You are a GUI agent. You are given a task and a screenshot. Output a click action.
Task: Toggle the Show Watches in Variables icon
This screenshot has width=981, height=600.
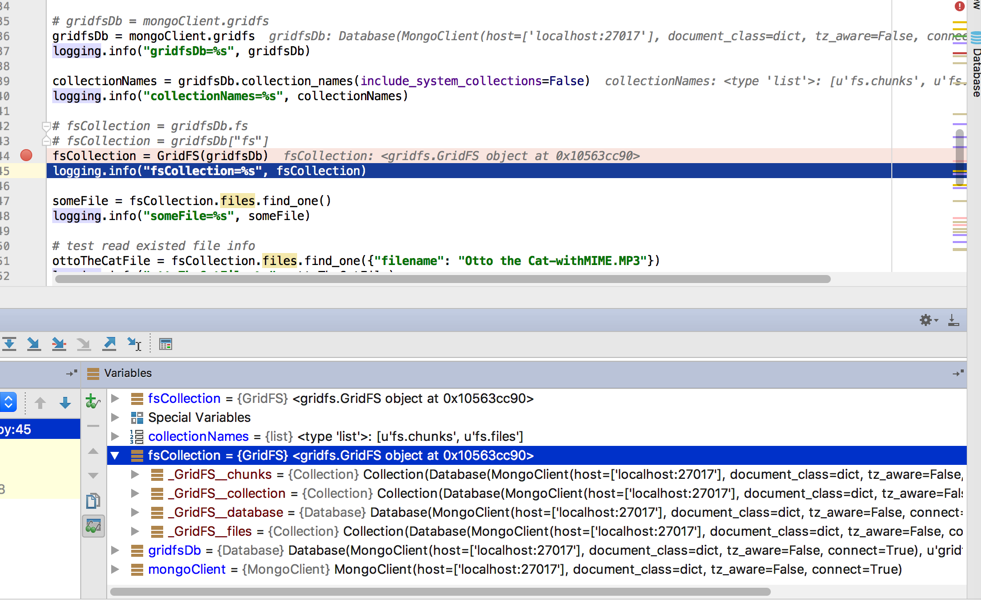coord(93,526)
